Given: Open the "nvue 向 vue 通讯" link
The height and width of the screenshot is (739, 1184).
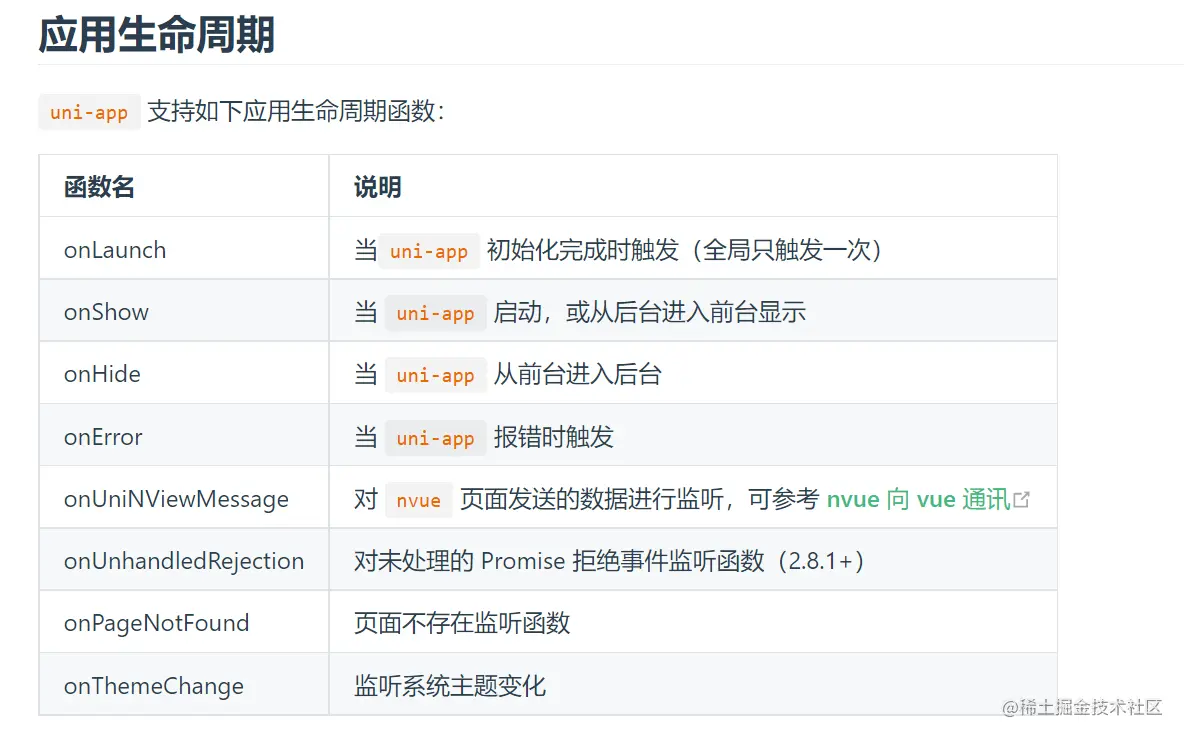Looking at the screenshot, I should pyautogui.click(x=917, y=499).
